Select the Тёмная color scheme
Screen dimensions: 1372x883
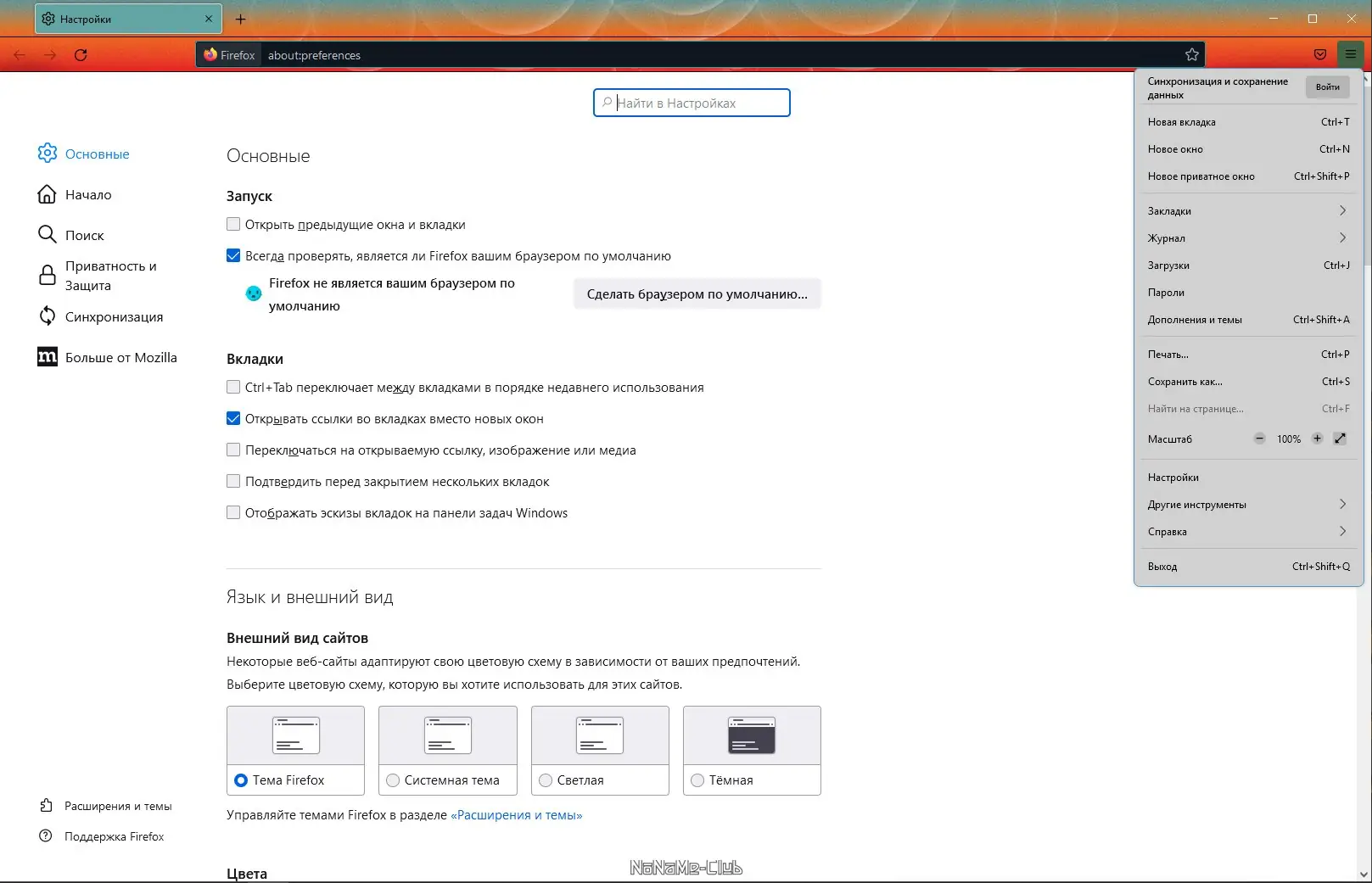697,780
